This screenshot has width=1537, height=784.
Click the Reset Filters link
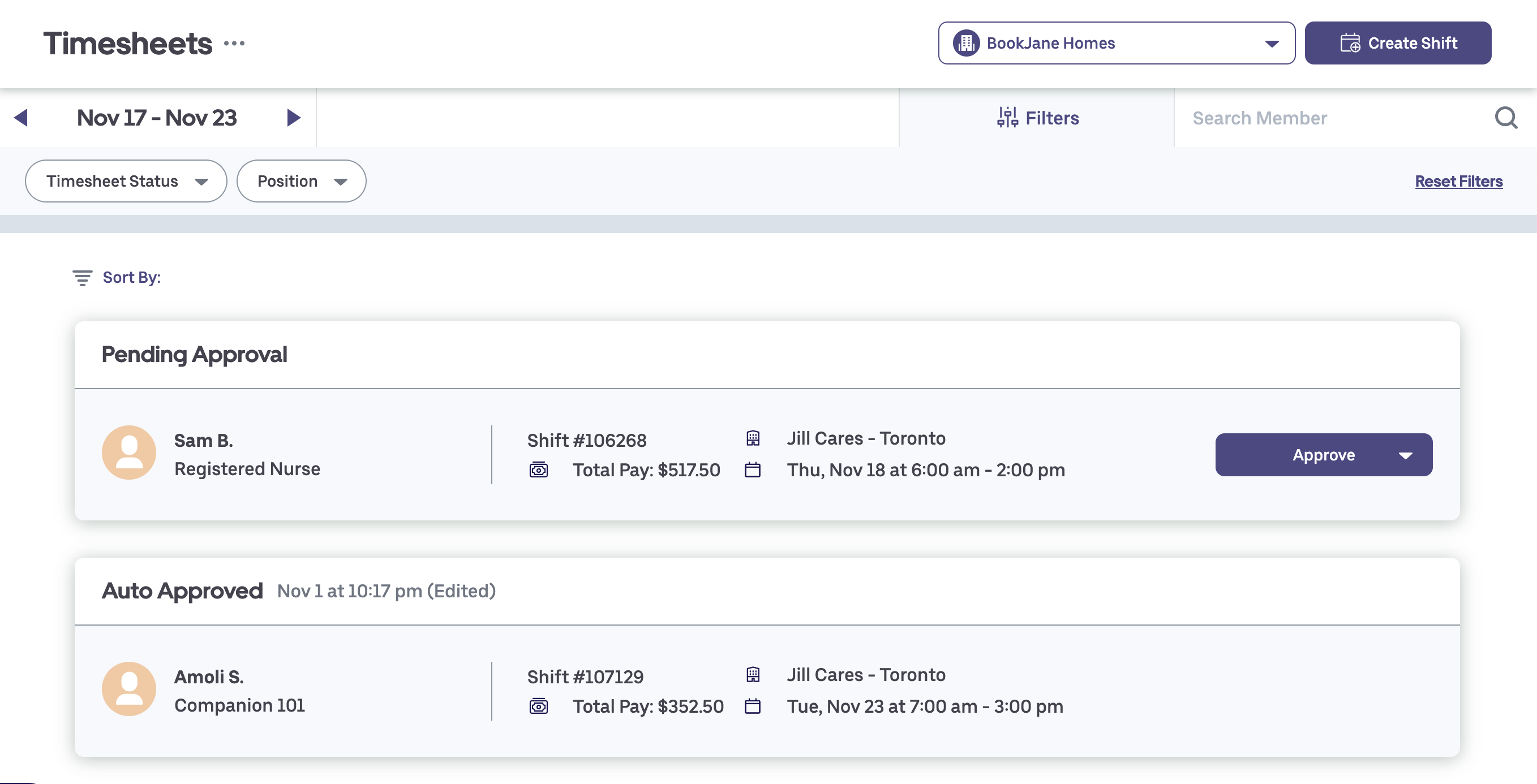pos(1458,181)
